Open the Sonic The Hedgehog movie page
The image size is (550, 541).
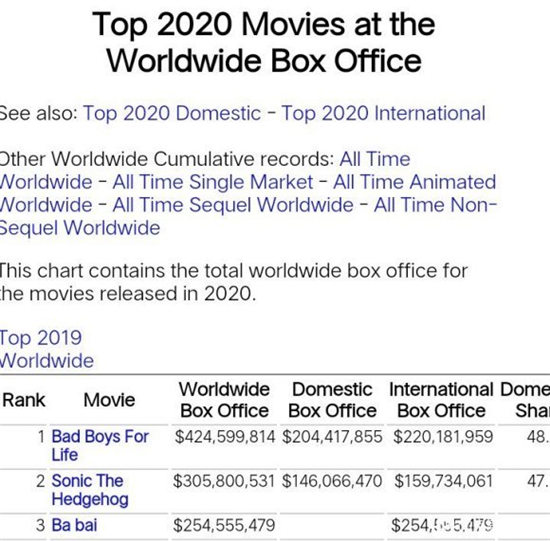90,490
